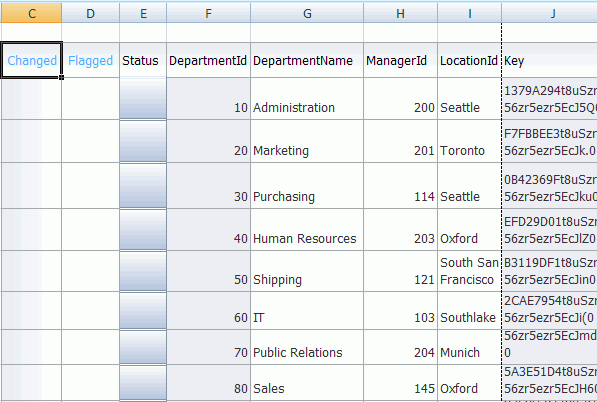Select the Toronto location cell
This screenshot has height=402, width=597.
point(469,141)
